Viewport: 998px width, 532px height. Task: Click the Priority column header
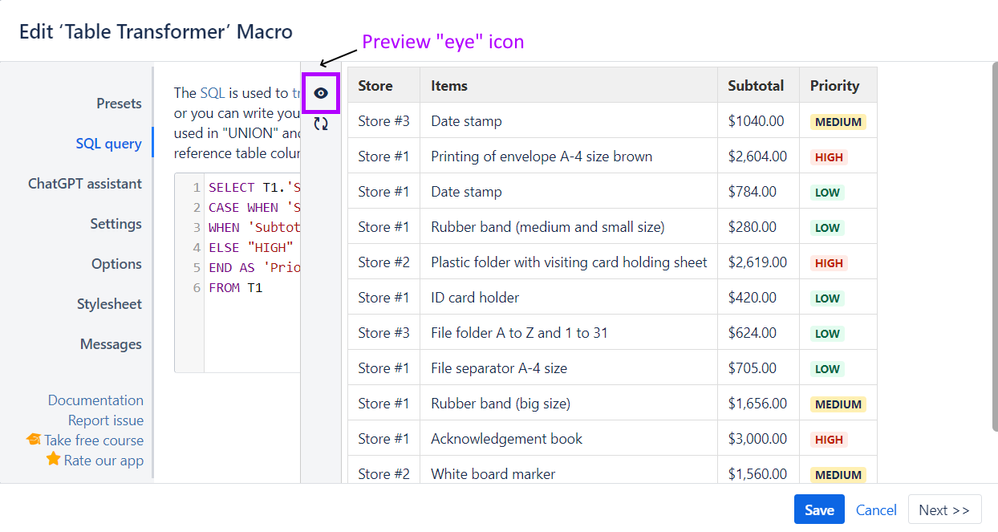point(835,86)
